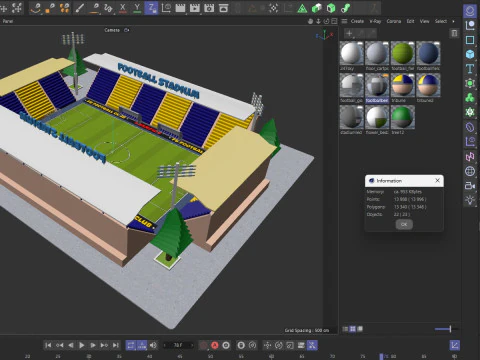
Task: Add a Text object from sidebar
Action: pyautogui.click(x=470, y=69)
